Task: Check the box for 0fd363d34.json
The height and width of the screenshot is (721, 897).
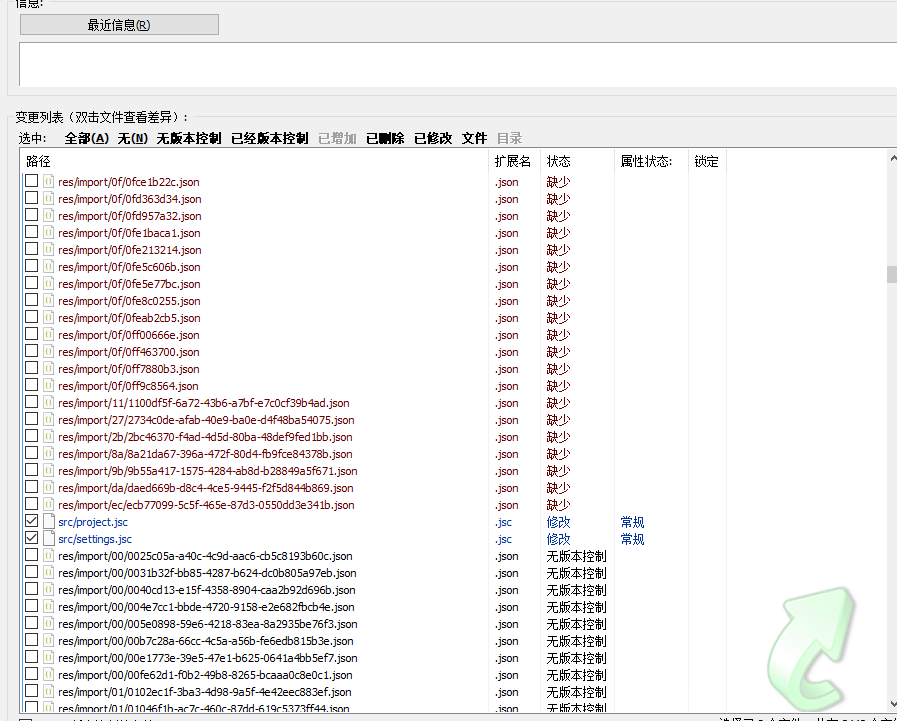Action: 31,198
